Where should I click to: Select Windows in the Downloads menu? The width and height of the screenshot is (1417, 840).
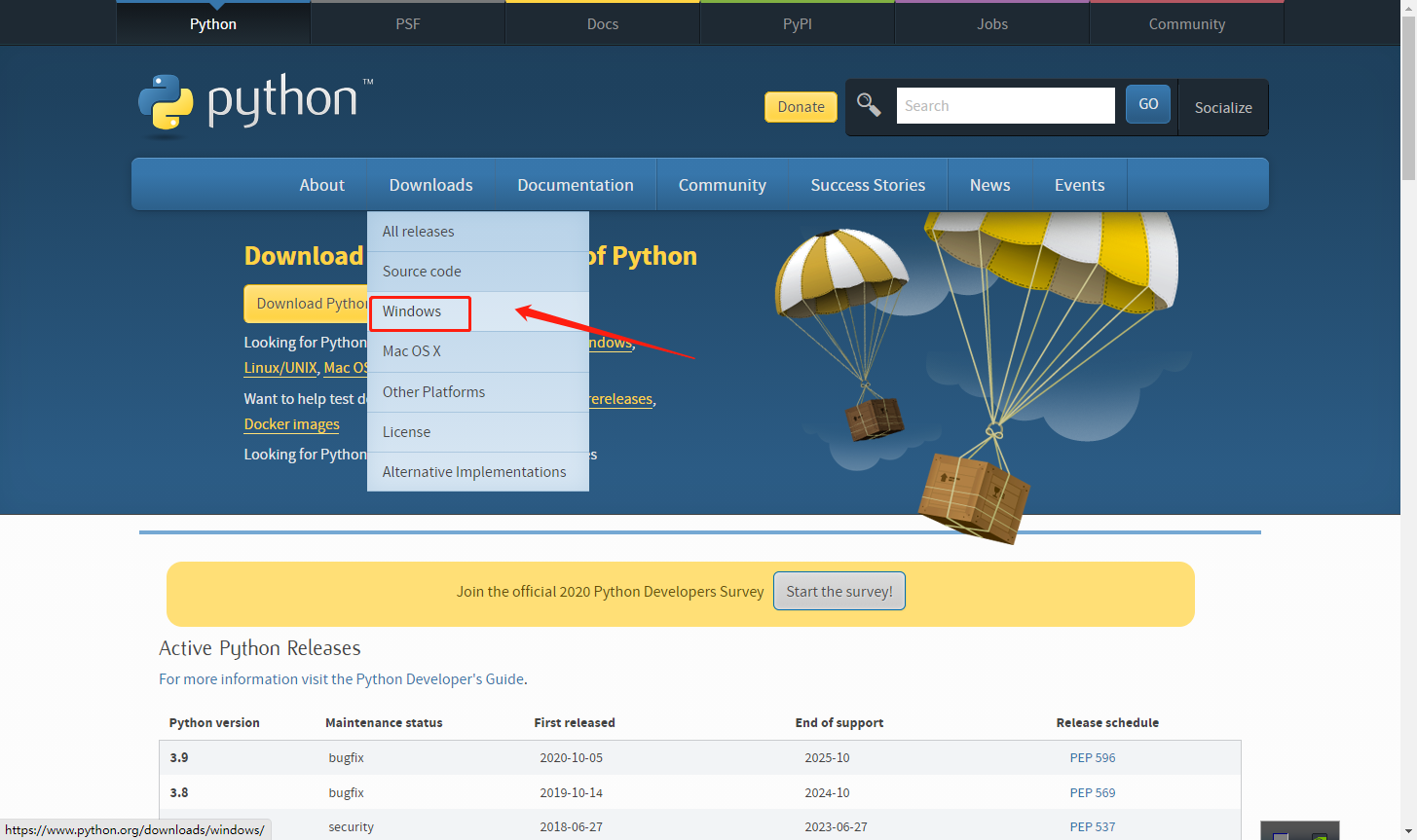[x=478, y=311]
